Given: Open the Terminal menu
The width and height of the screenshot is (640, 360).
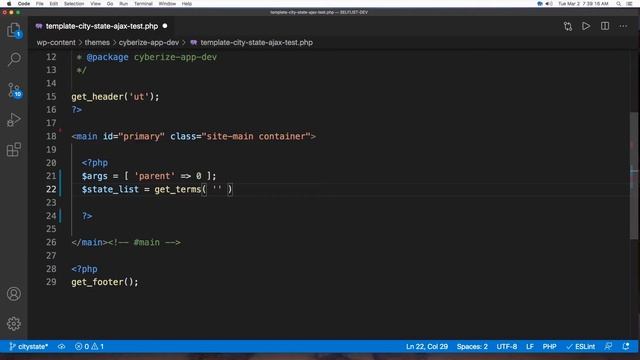Looking at the screenshot, I should click(x=143, y=4).
